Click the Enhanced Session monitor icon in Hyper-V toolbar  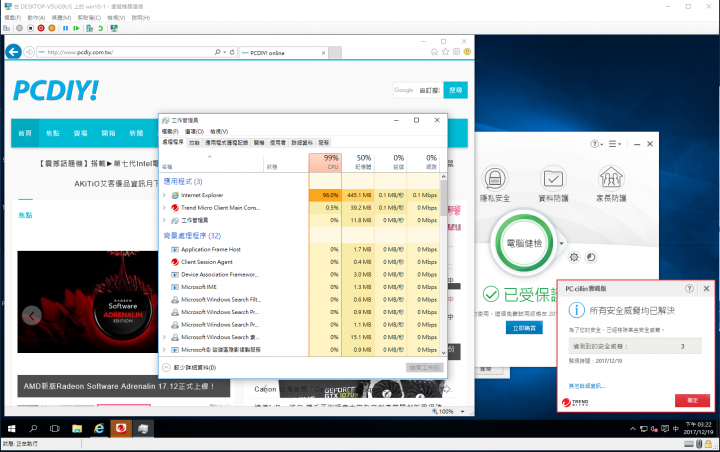point(114,28)
